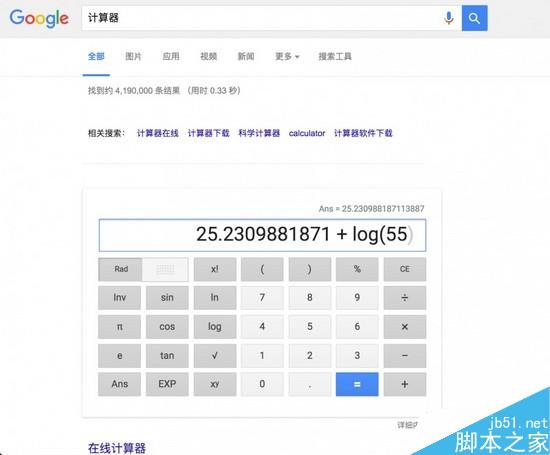Click the percent key
Viewport: 550px width, 455px height.
coord(357,269)
